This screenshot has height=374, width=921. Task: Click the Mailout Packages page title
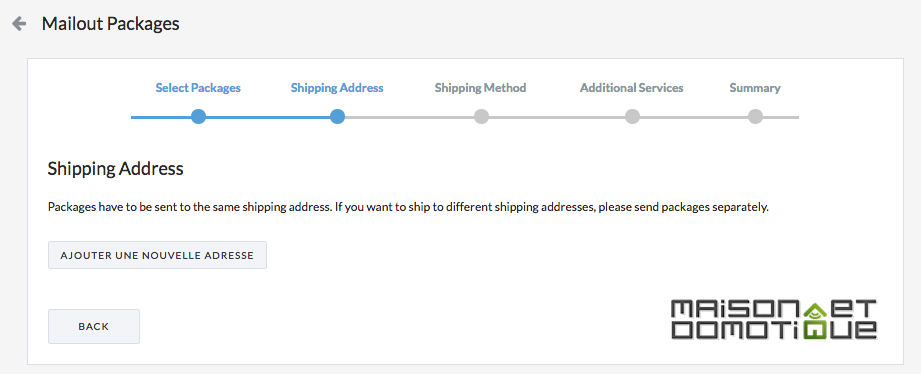110,24
